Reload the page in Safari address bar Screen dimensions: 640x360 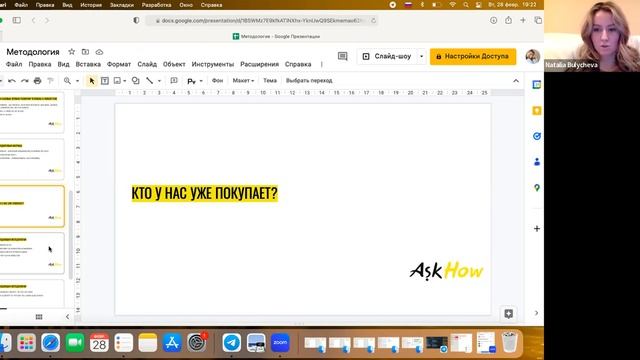tap(373, 20)
